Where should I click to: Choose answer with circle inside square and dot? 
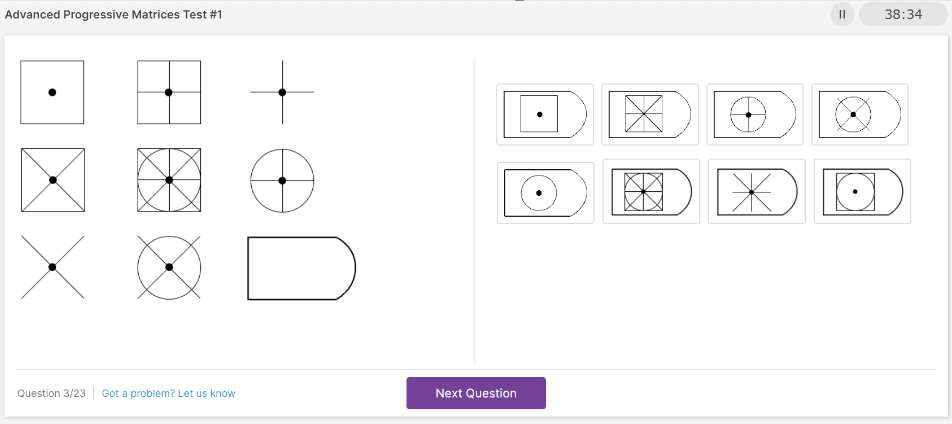click(862, 191)
